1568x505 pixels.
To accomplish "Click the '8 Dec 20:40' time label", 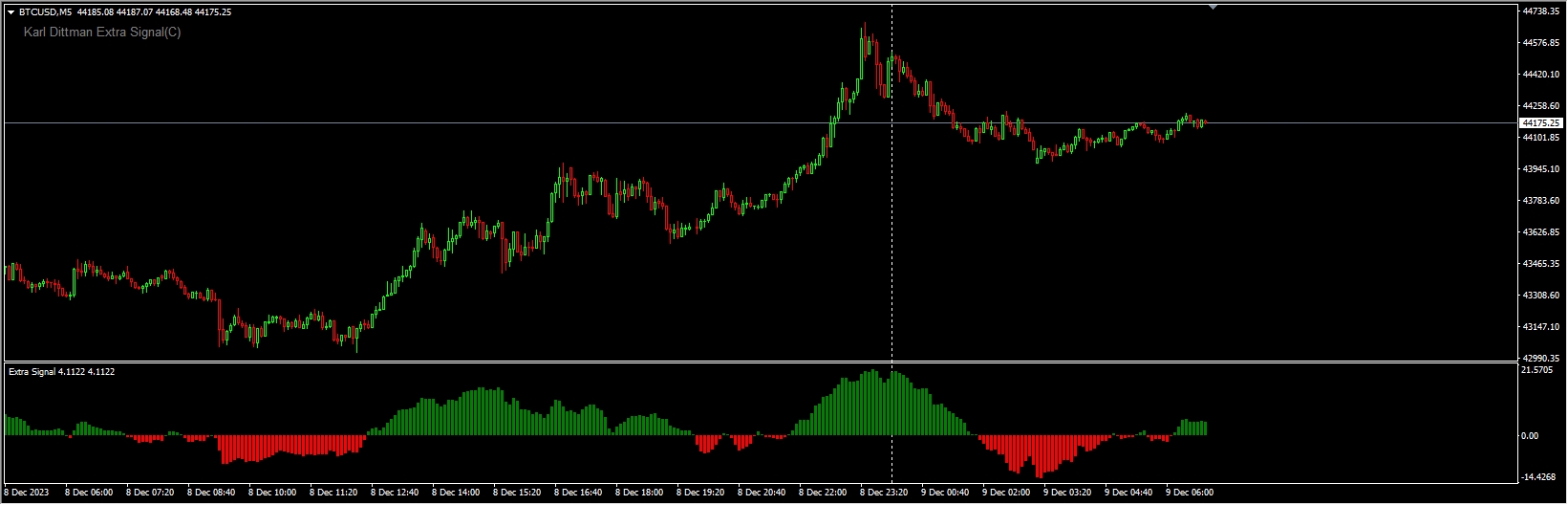I will [x=762, y=494].
